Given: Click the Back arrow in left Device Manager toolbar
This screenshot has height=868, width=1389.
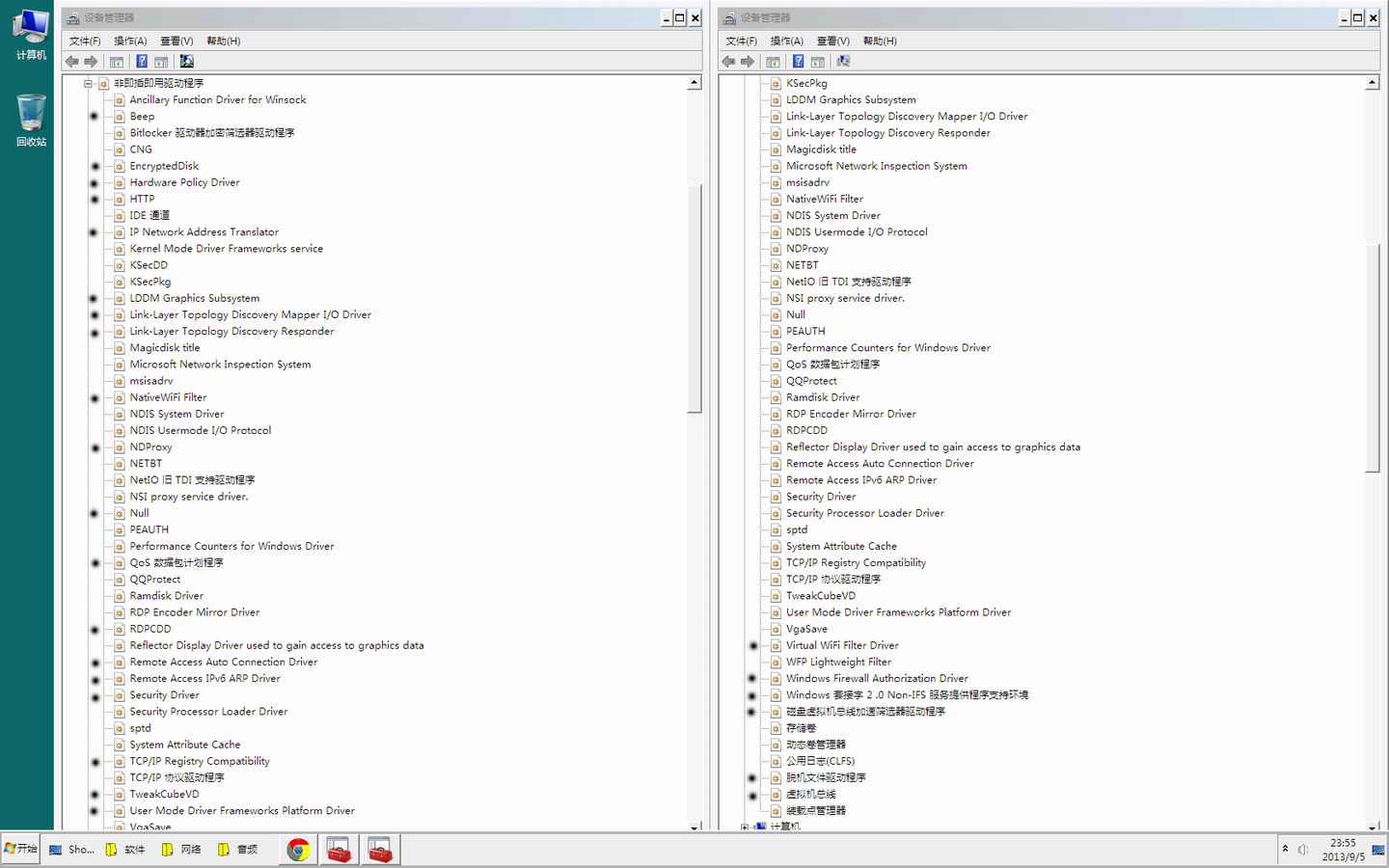Looking at the screenshot, I should (72, 62).
